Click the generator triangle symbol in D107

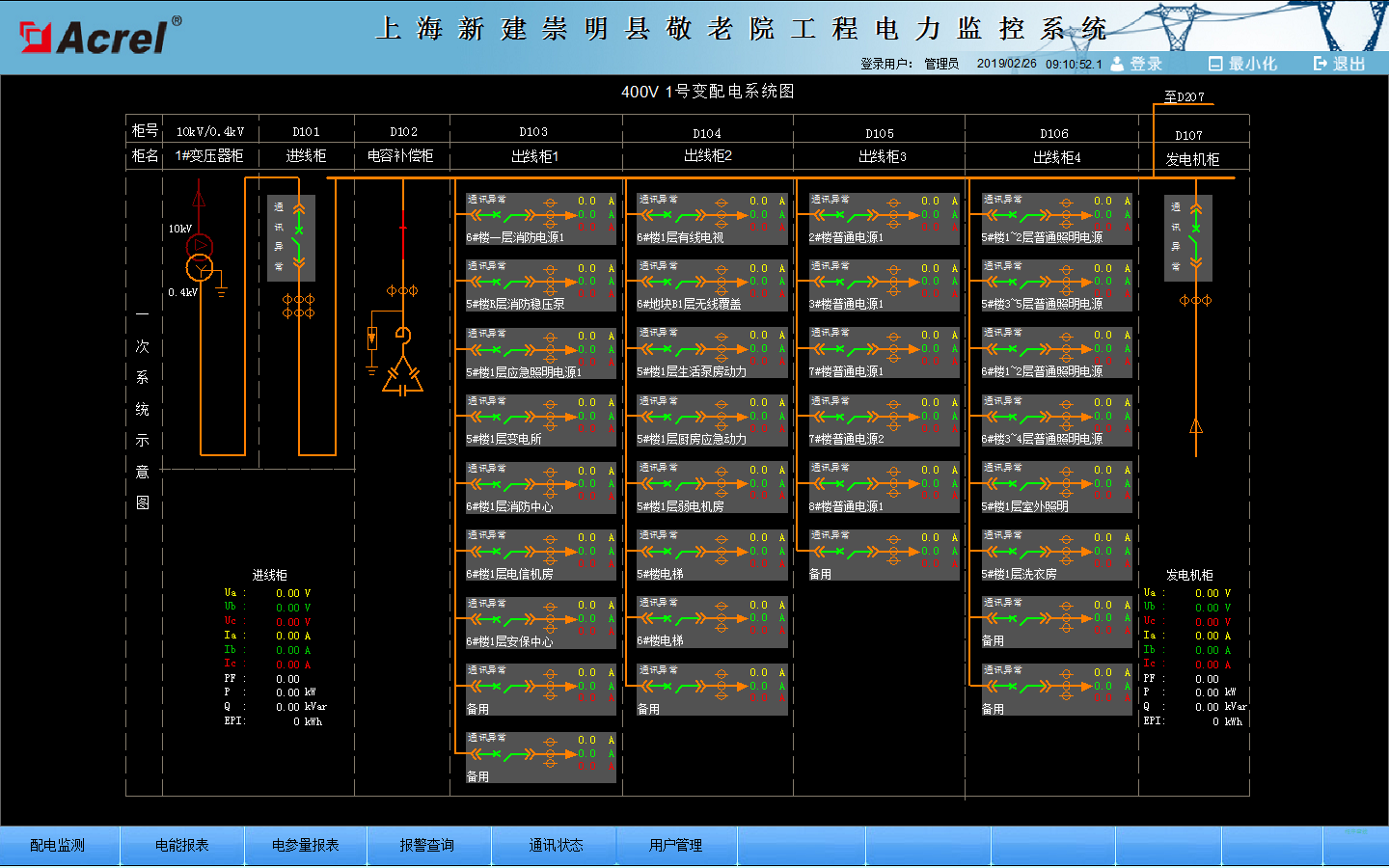[x=1196, y=425]
